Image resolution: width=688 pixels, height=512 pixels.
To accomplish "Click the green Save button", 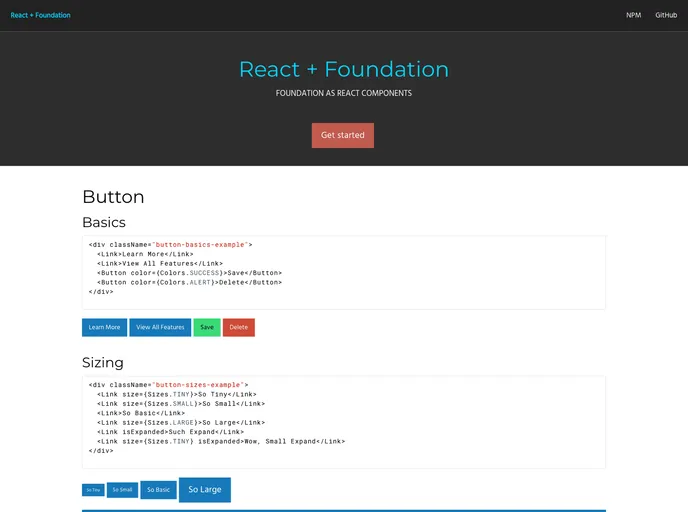I will (207, 327).
